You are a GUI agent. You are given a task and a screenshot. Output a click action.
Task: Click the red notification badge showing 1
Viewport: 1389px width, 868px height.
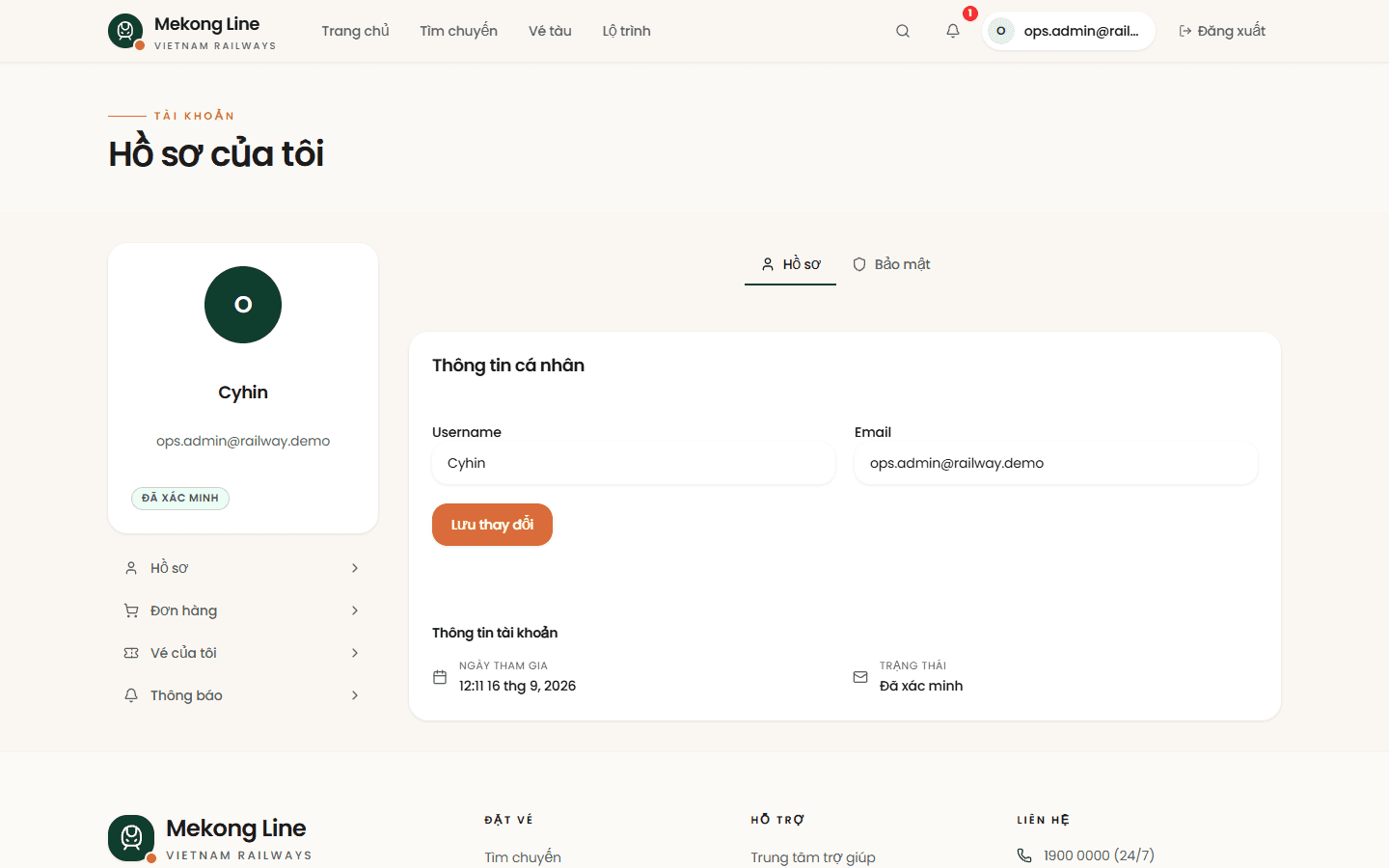point(970,14)
